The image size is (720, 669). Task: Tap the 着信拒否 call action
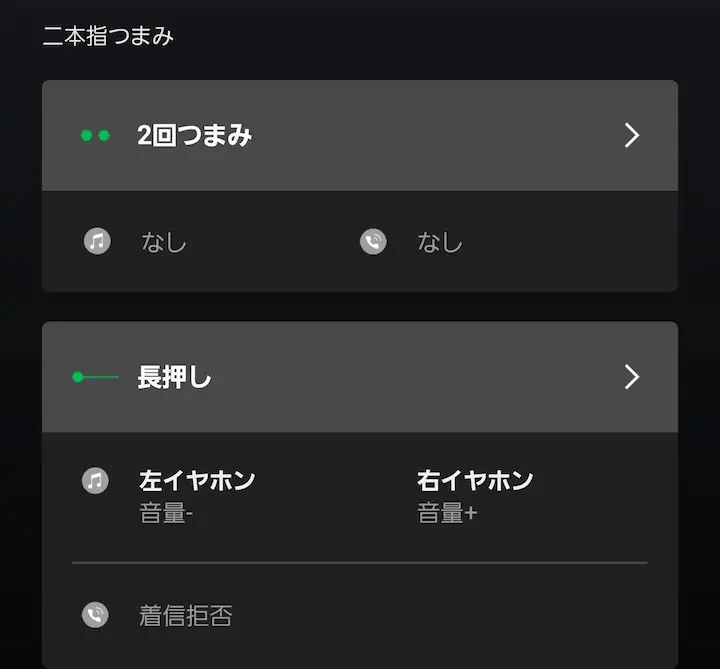click(186, 615)
